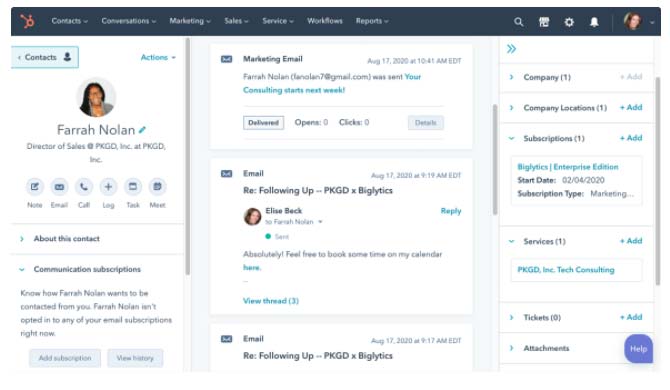The width and height of the screenshot is (670, 390).
Task: Open the Marketing menu
Action: click(190, 21)
